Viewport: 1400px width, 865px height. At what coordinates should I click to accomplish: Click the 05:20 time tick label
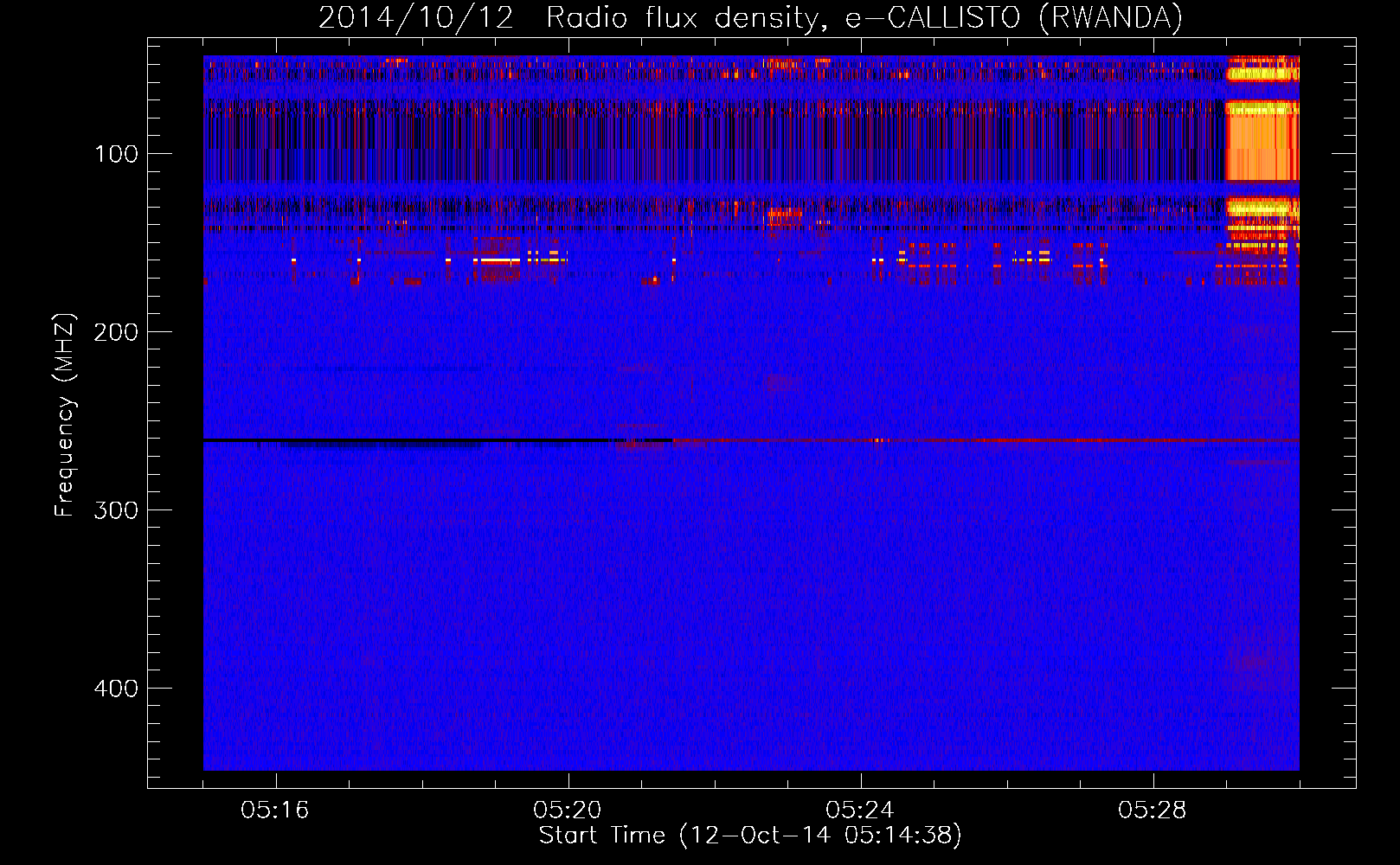pyautogui.click(x=568, y=811)
